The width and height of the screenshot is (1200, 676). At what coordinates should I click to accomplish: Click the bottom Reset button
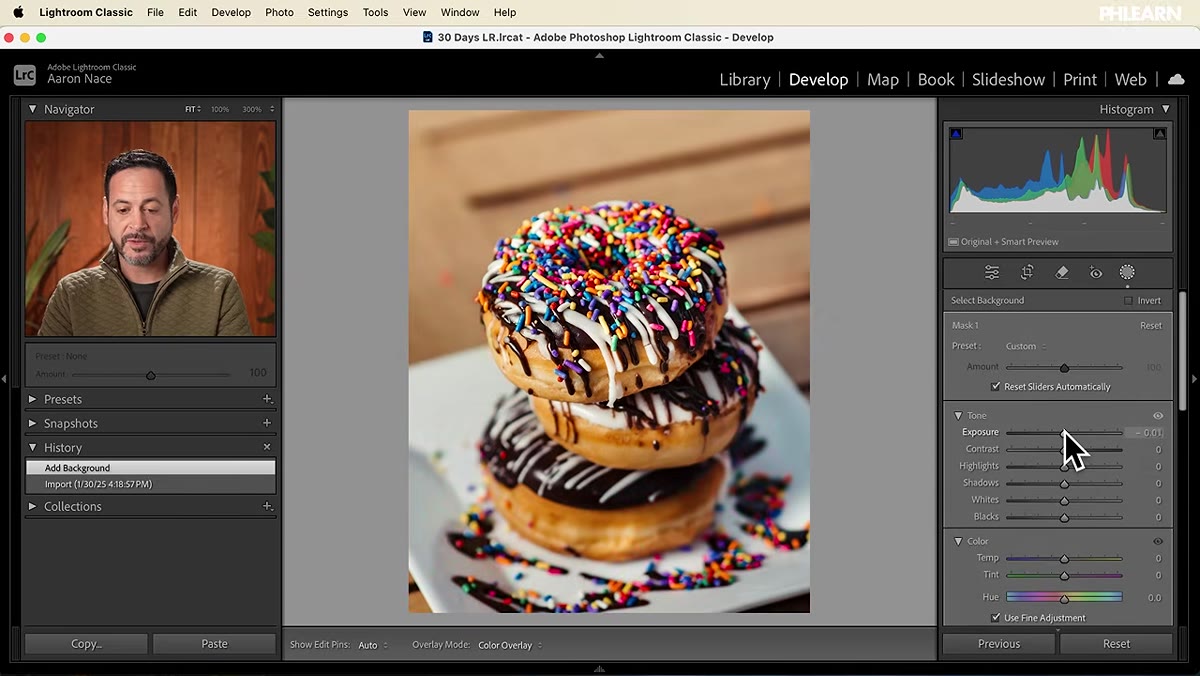click(x=1116, y=644)
